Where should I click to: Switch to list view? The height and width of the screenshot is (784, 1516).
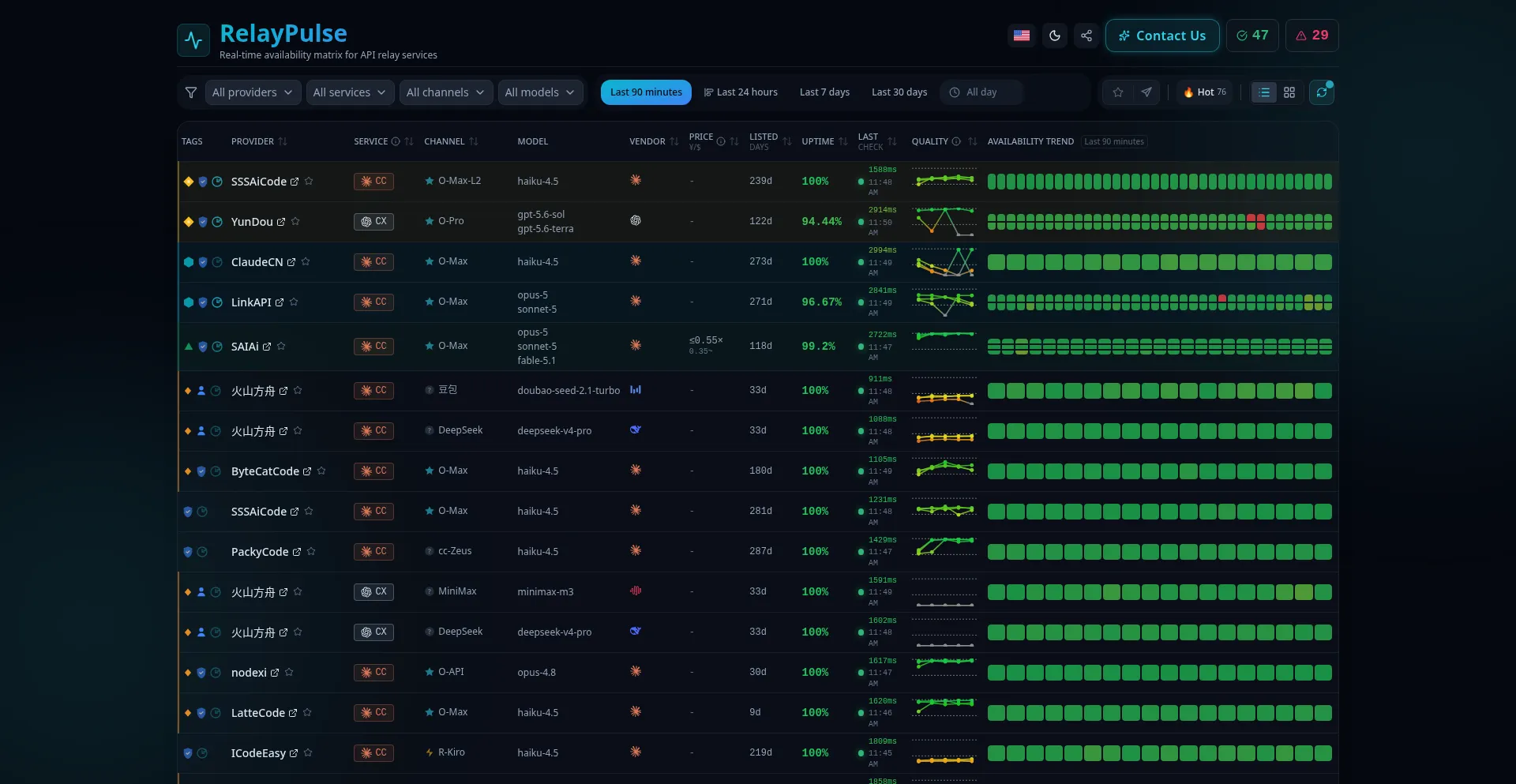click(1264, 92)
